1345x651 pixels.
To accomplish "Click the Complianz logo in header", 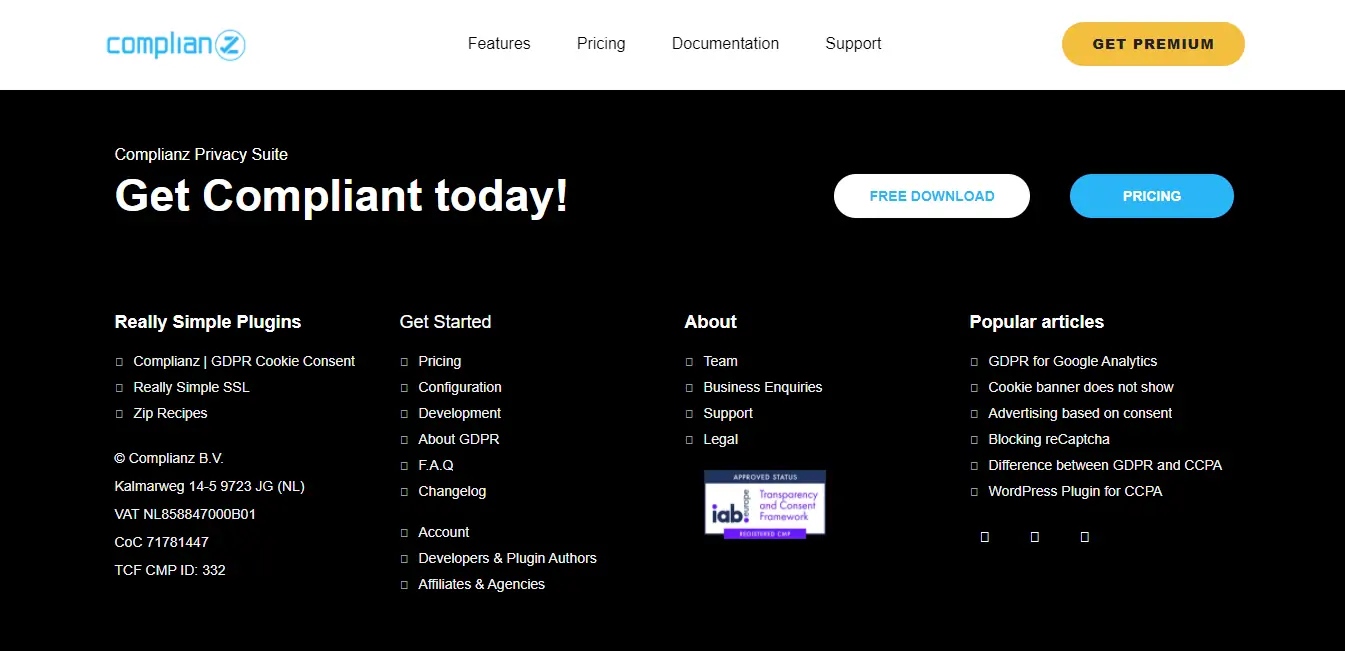I will coord(176,44).
